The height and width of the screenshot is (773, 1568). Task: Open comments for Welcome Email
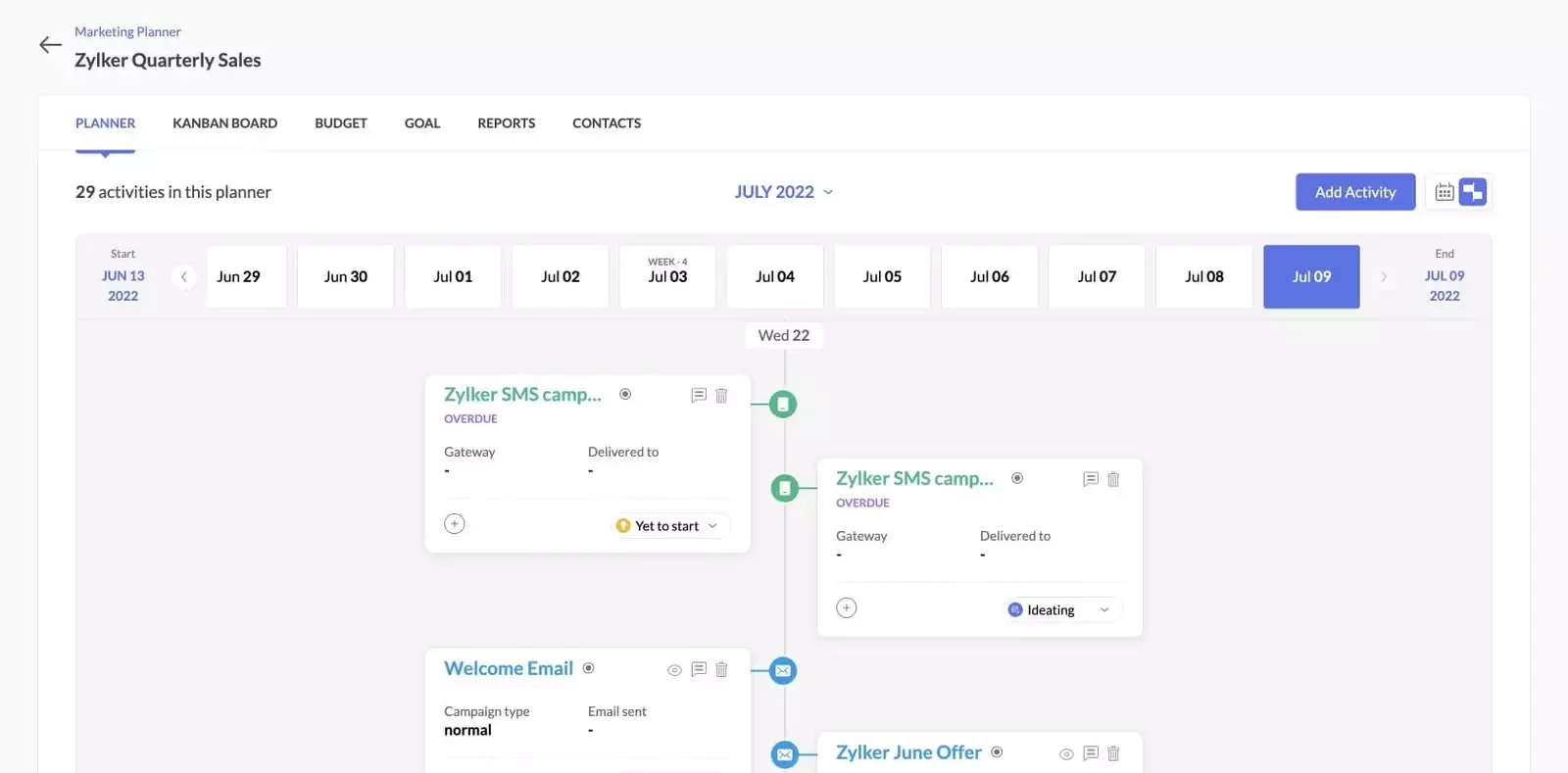click(x=699, y=670)
